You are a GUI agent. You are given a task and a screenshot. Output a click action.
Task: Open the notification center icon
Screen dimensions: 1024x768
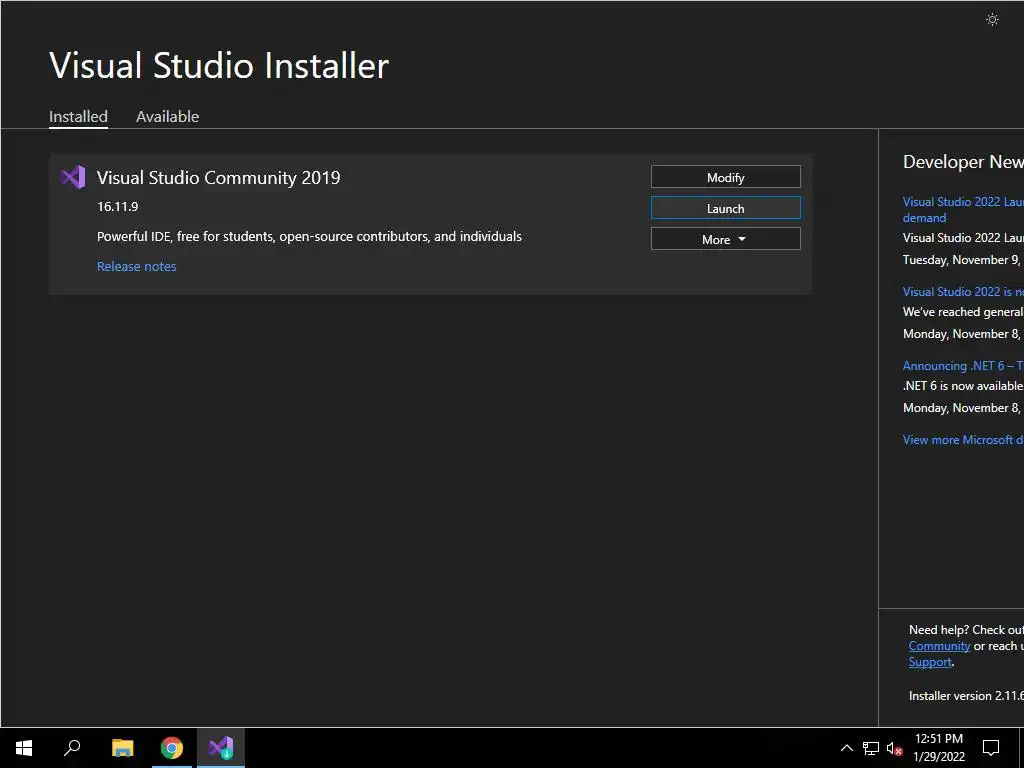991,748
